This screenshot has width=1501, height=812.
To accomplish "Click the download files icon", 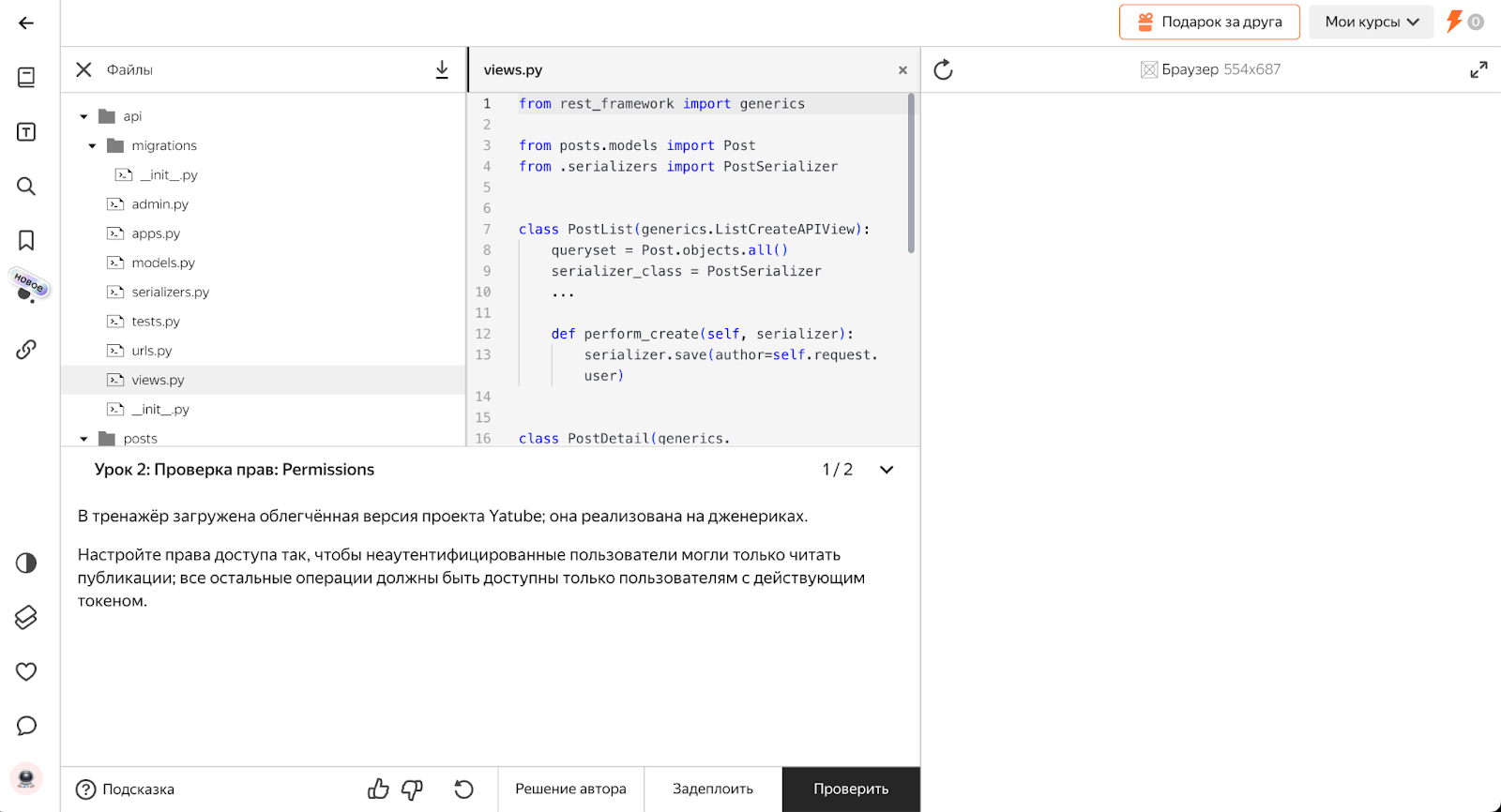I will coord(442,69).
